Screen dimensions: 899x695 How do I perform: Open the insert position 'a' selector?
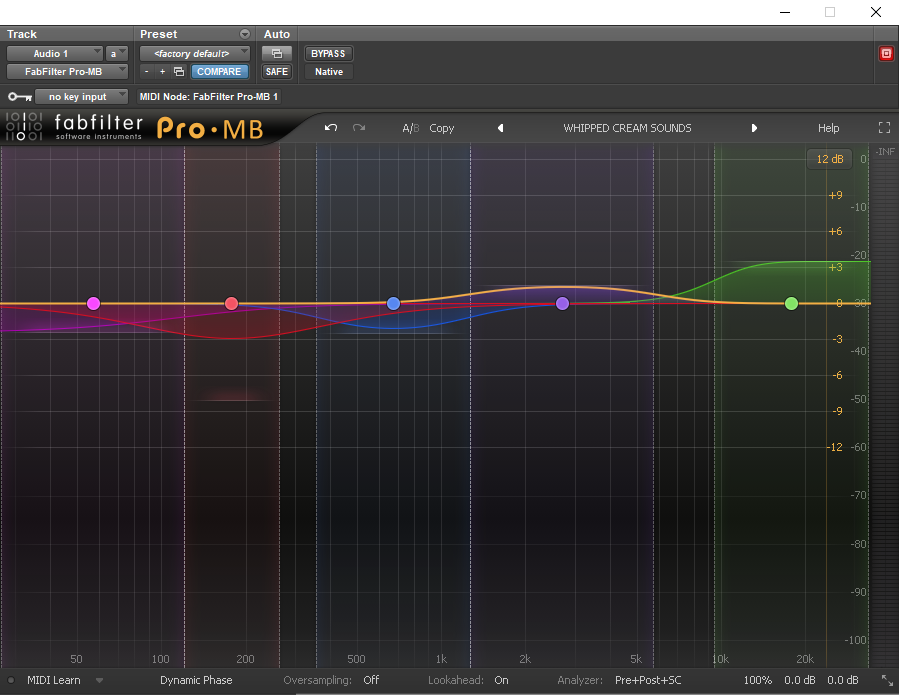tap(117, 53)
